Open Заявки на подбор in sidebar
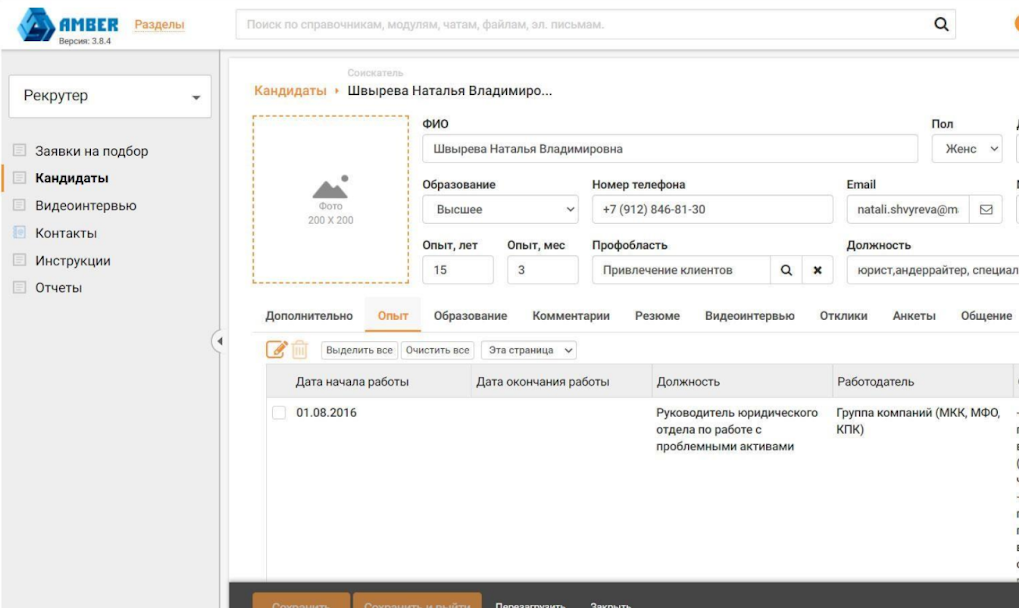1019x608 pixels. point(92,151)
